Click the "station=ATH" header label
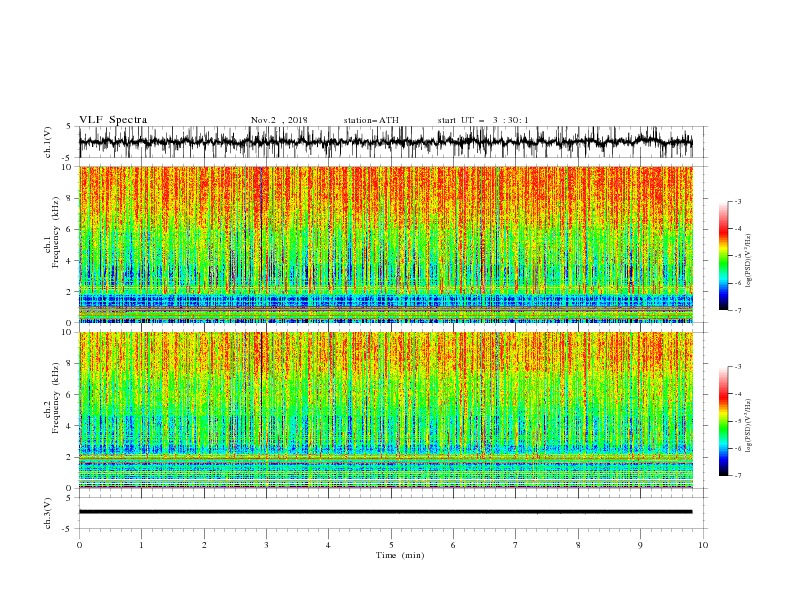792x612 pixels. pos(371,120)
